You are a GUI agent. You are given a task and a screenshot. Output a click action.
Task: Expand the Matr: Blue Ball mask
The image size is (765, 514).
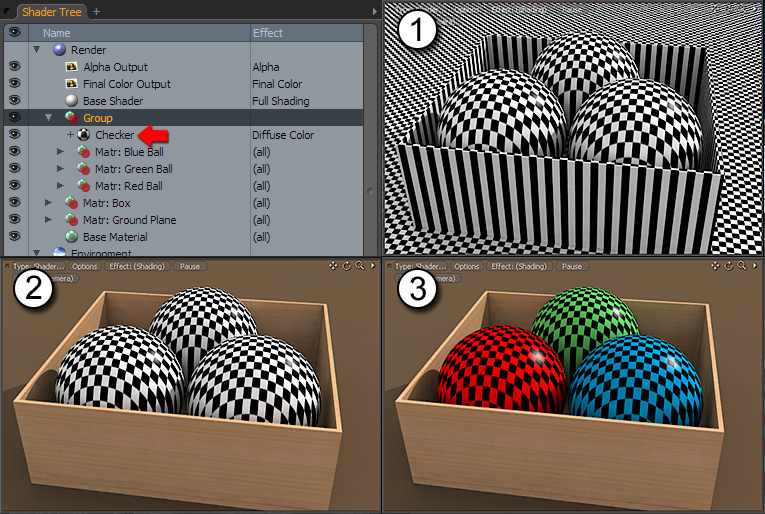60,152
